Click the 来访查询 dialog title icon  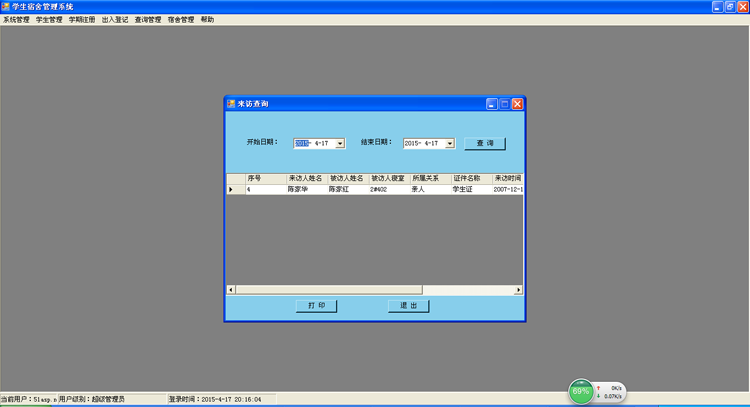point(230,104)
